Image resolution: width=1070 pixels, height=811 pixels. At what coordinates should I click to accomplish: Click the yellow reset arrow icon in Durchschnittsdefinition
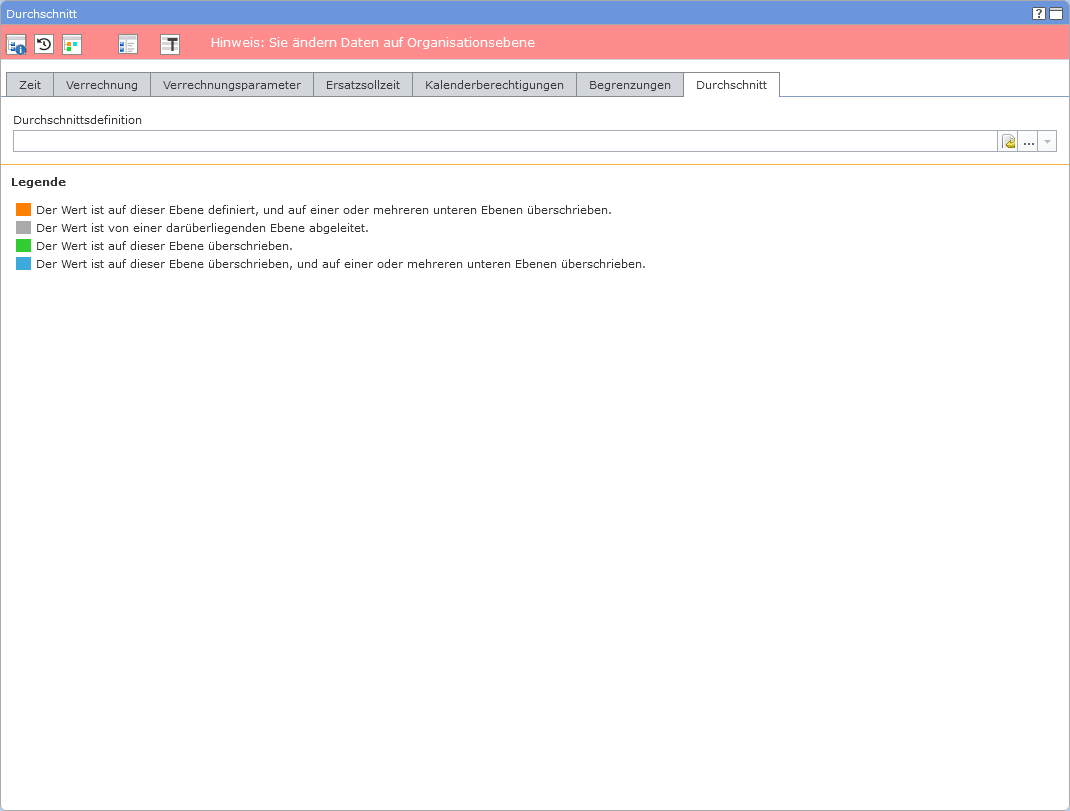pyautogui.click(x=1009, y=142)
